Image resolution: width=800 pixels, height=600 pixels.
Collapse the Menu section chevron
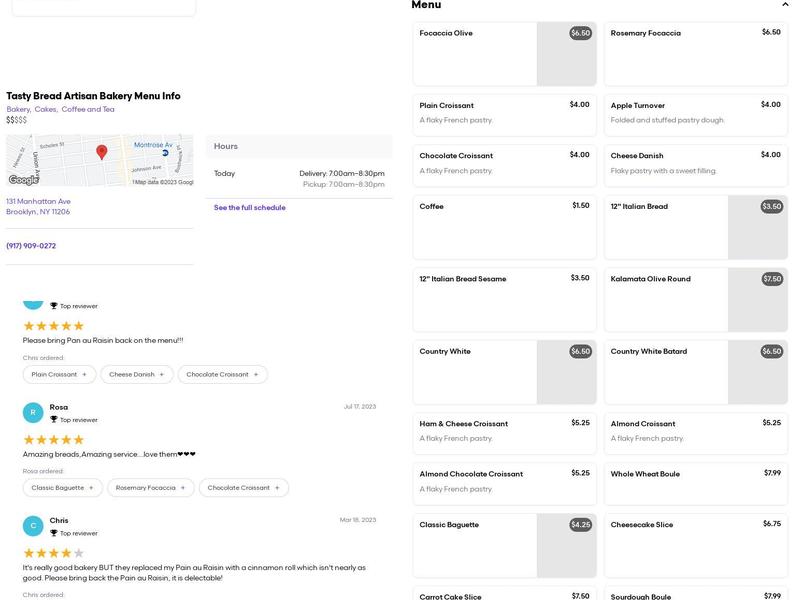785,5
